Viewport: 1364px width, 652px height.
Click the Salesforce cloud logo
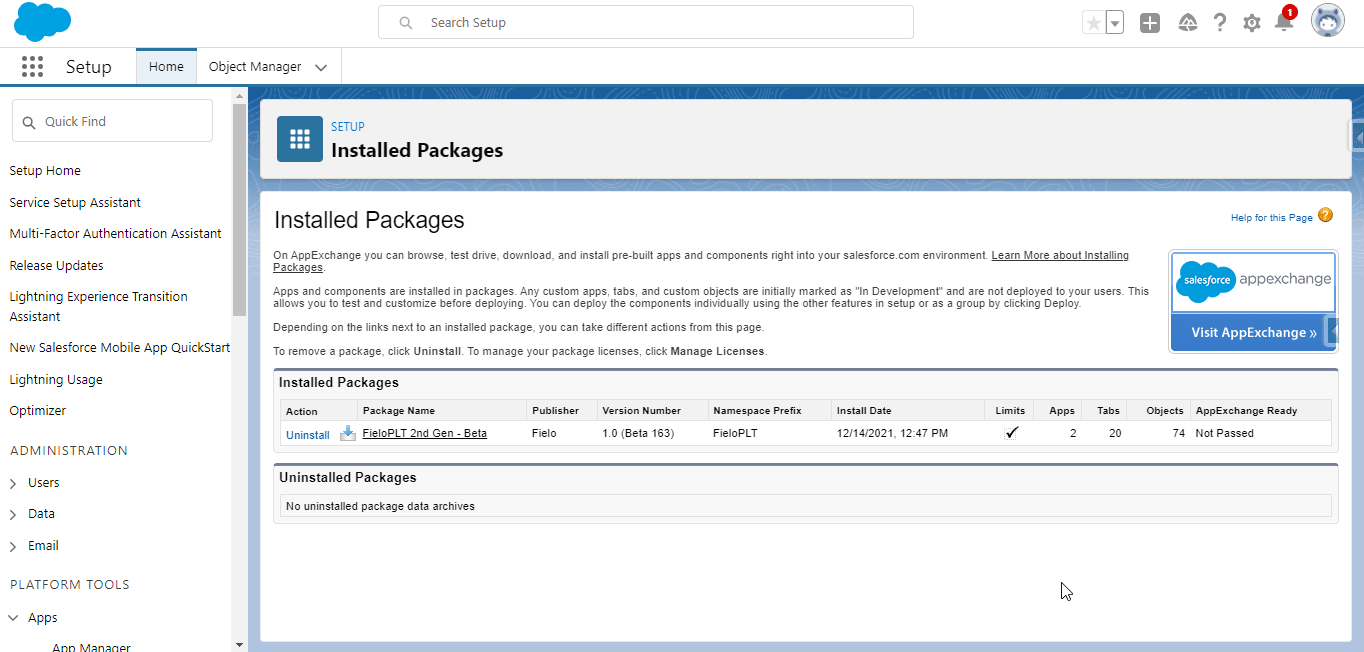coord(43,22)
